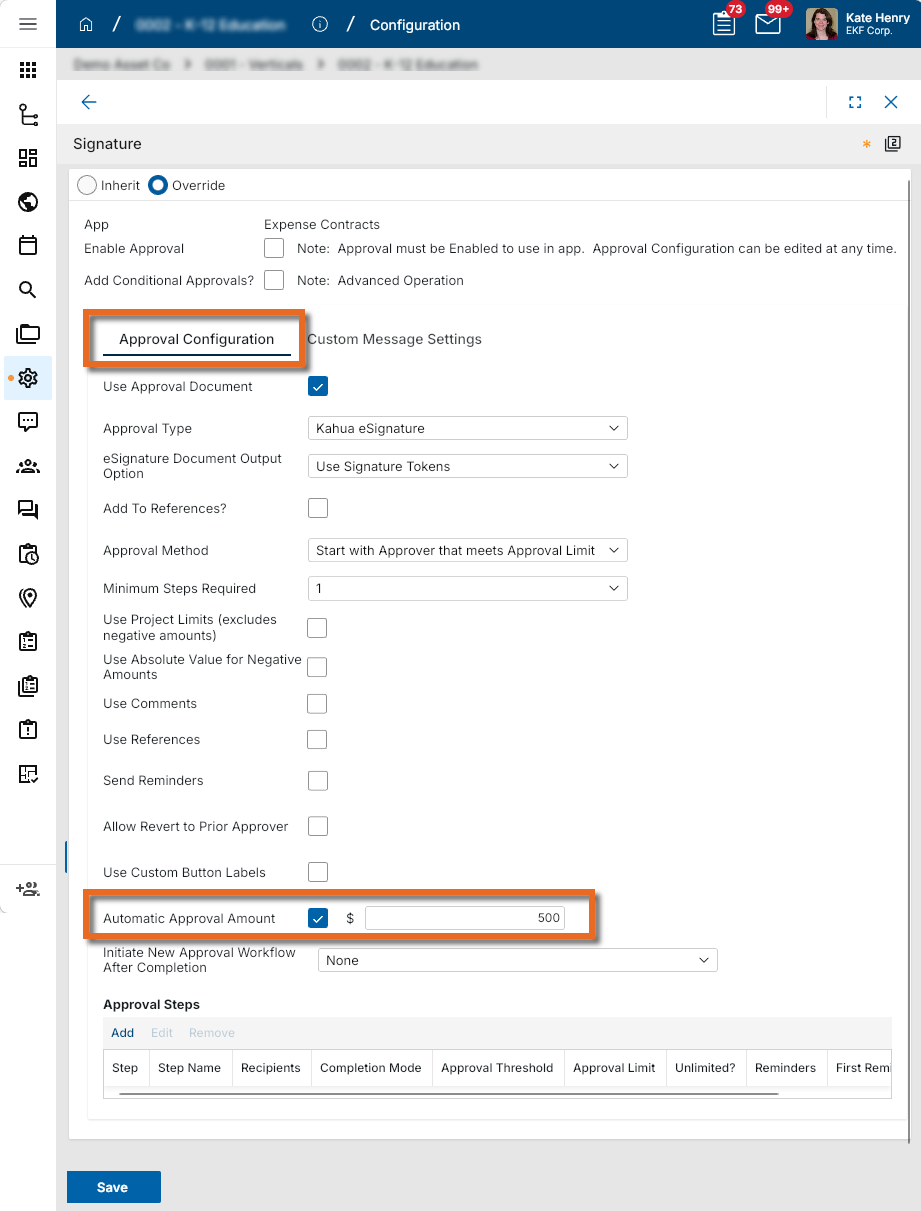Open the globe icon in sidebar
This screenshot has width=921, height=1211.
pyautogui.click(x=28, y=202)
